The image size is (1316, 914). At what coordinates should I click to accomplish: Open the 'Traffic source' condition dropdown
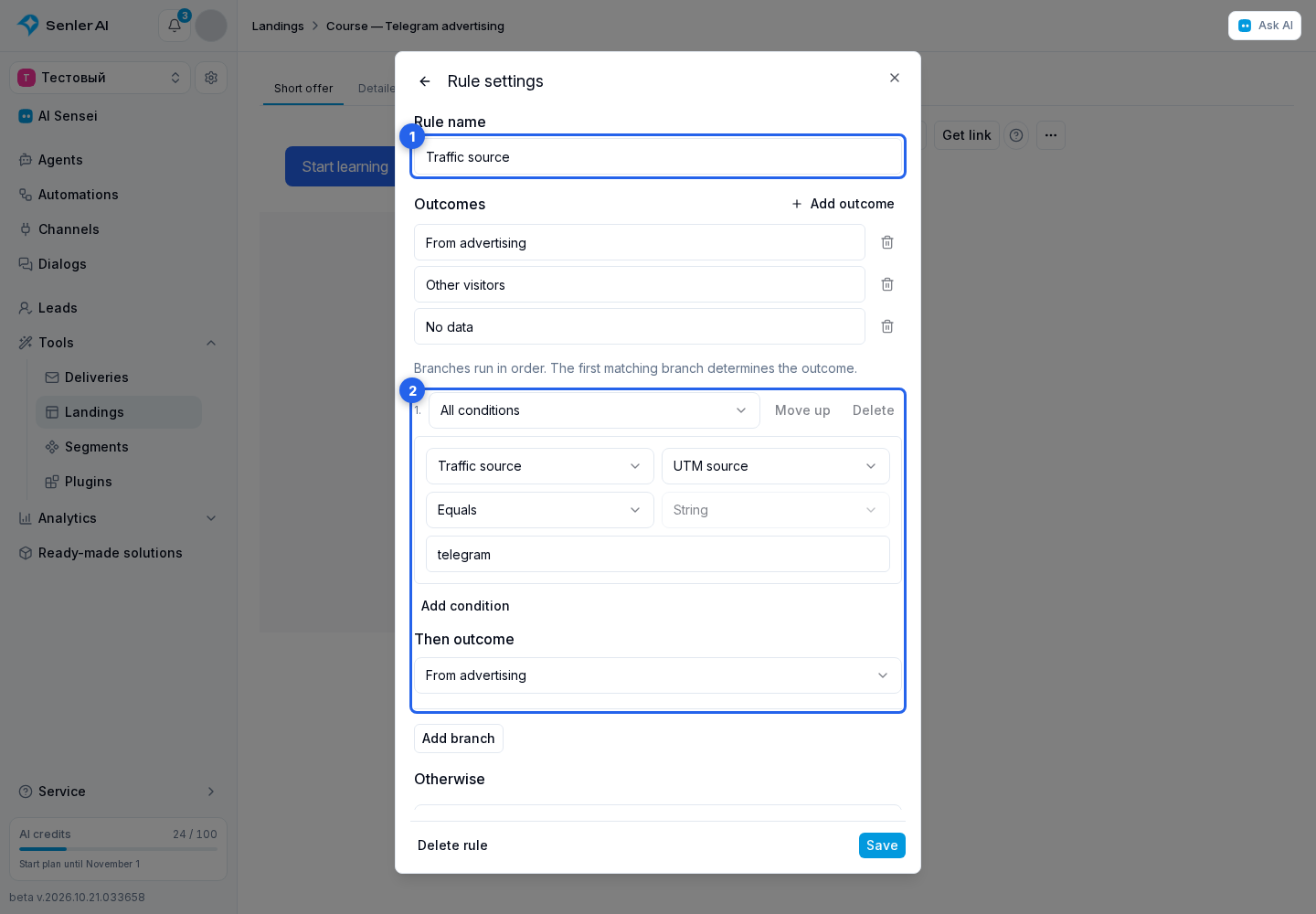click(540, 466)
